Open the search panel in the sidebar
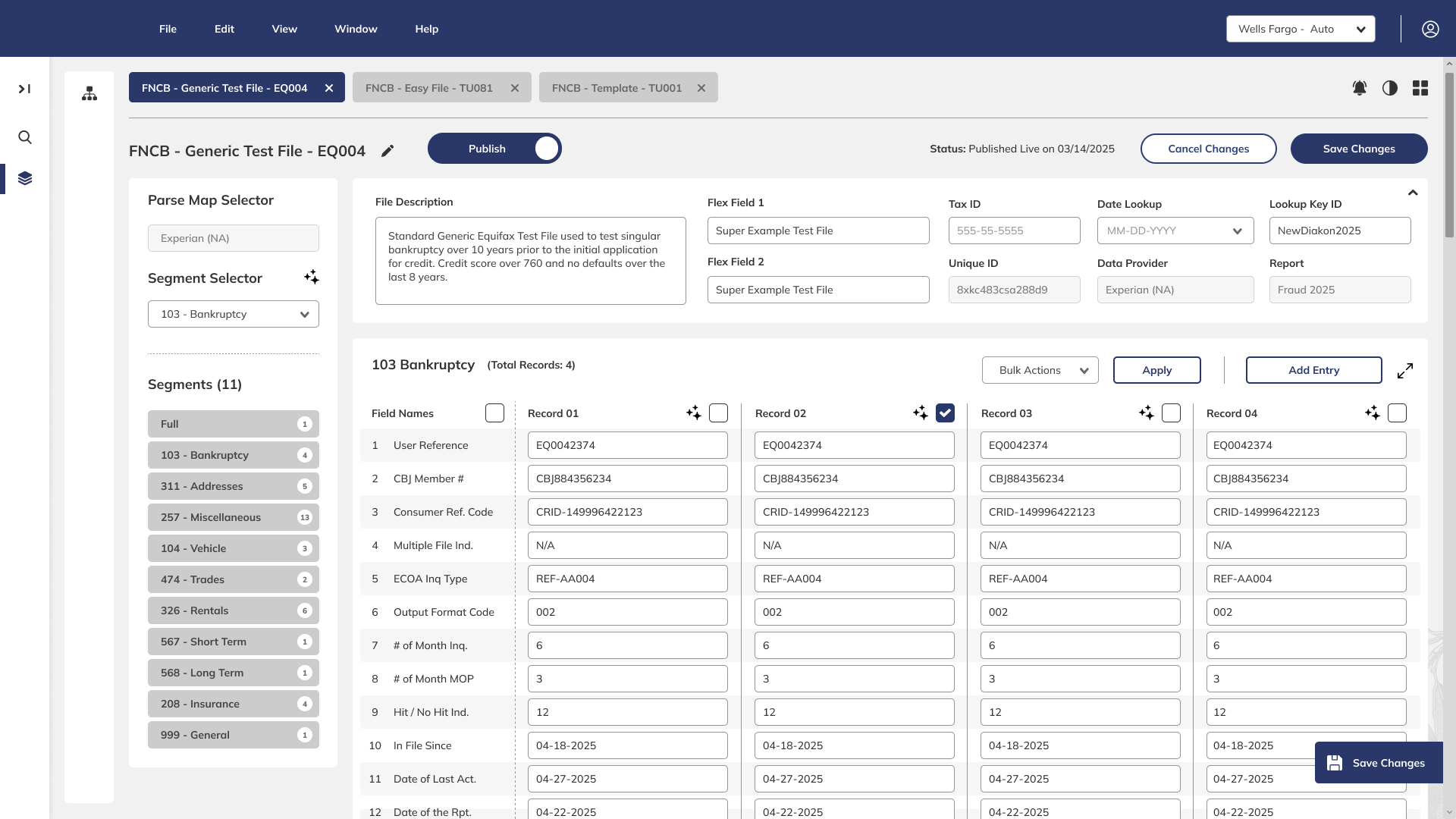The width and height of the screenshot is (1456, 819). (25, 137)
